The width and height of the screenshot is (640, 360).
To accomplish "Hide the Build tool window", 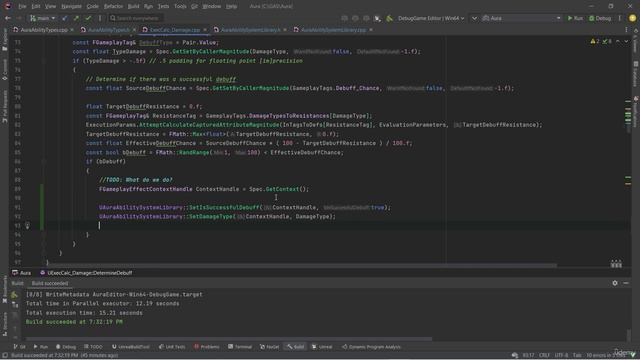I will (x=626, y=283).
